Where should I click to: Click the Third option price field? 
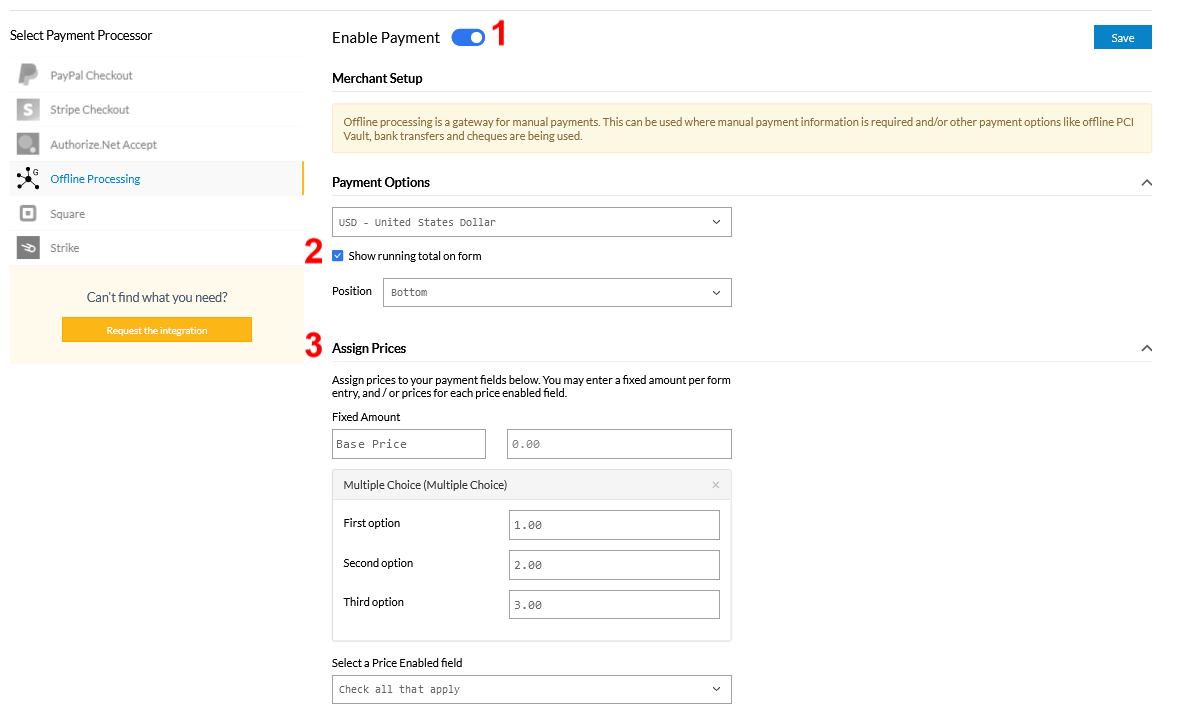click(x=614, y=605)
